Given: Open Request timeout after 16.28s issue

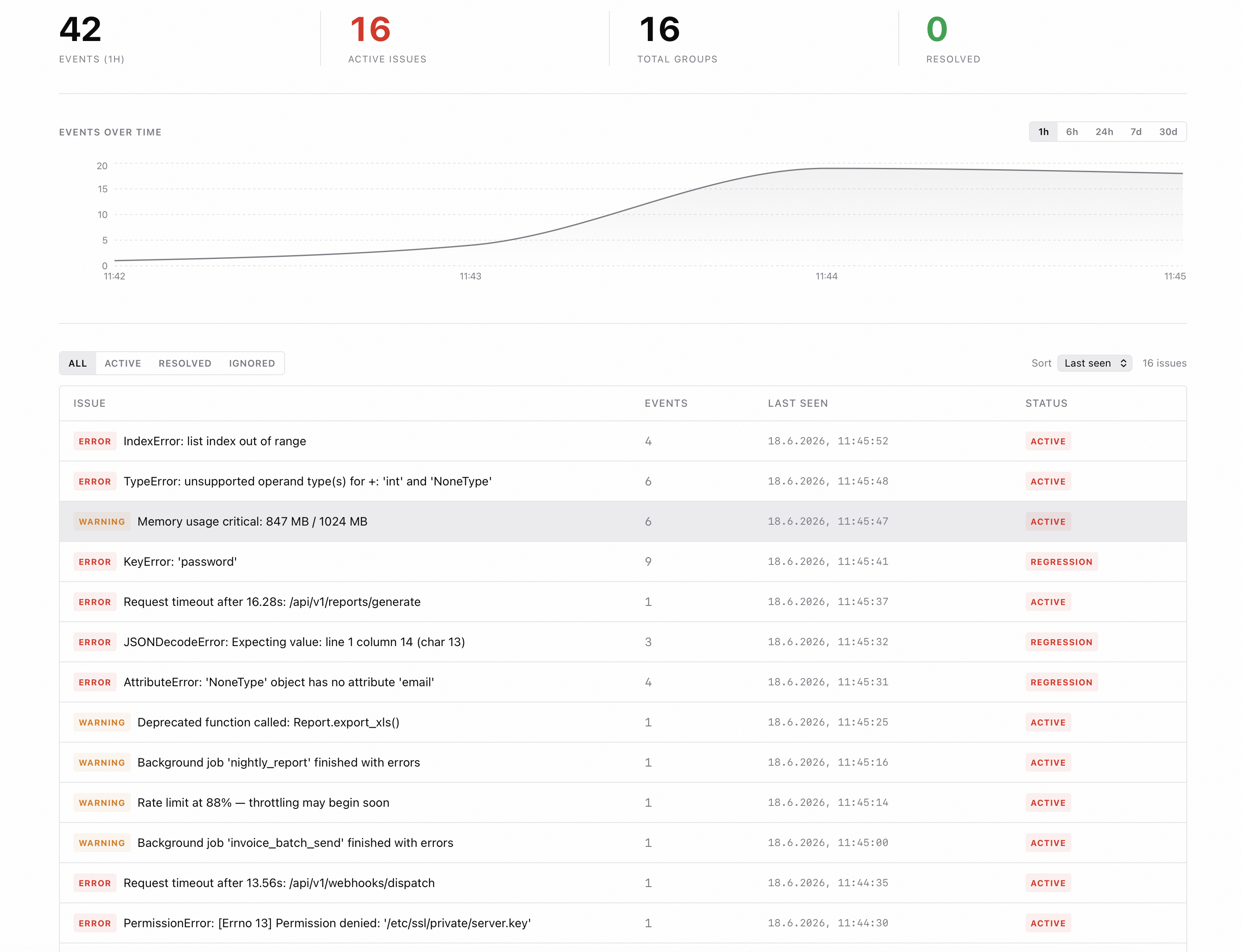Looking at the screenshot, I should (623, 602).
